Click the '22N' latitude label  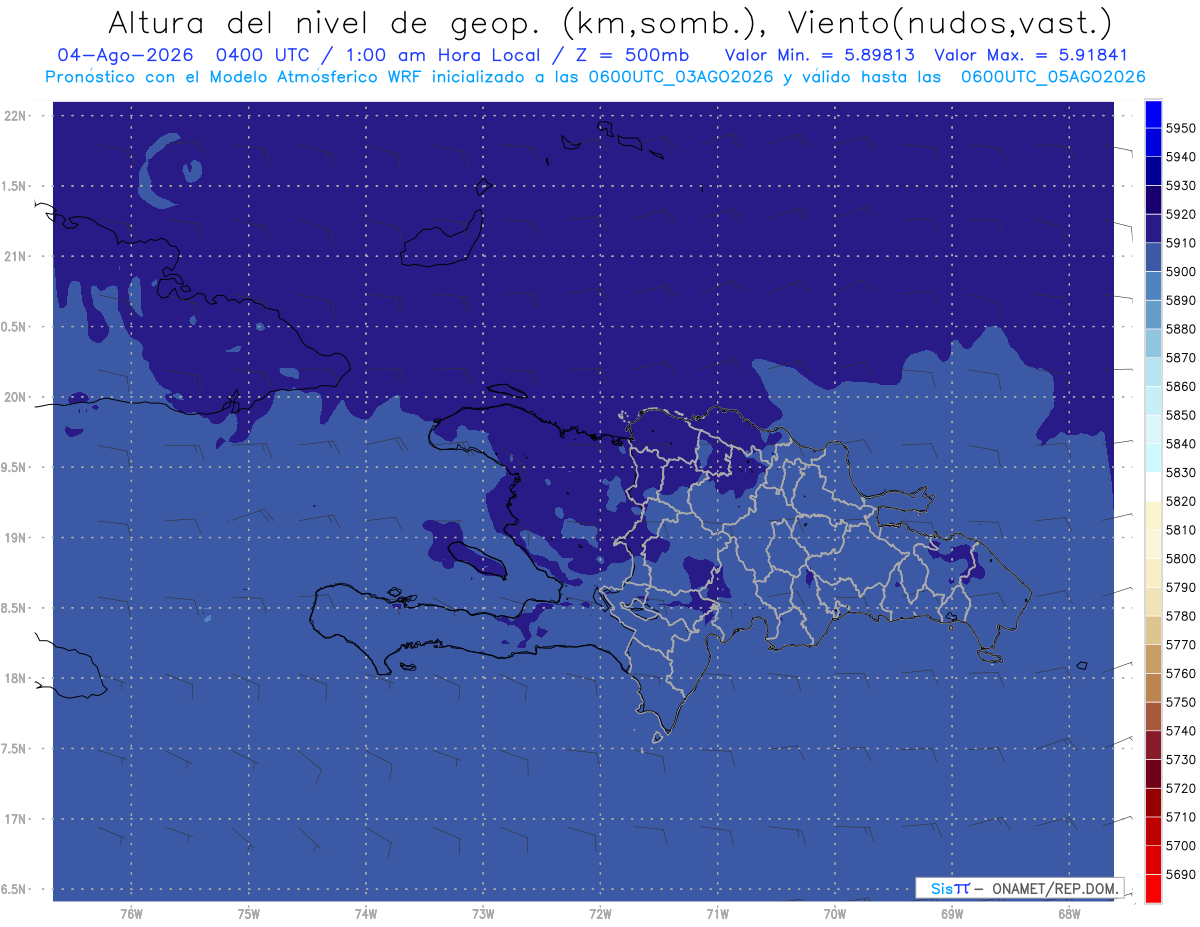click(x=17, y=115)
